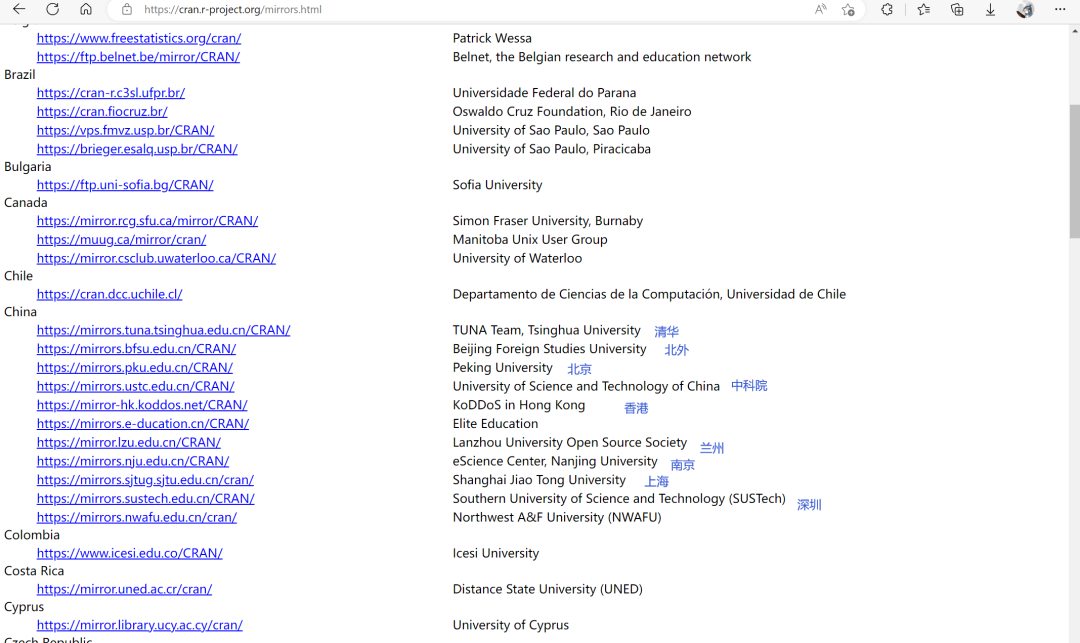Screen dimensions: 1080x643
Task: Click the 'Sofia University' description text
Action: [497, 185]
